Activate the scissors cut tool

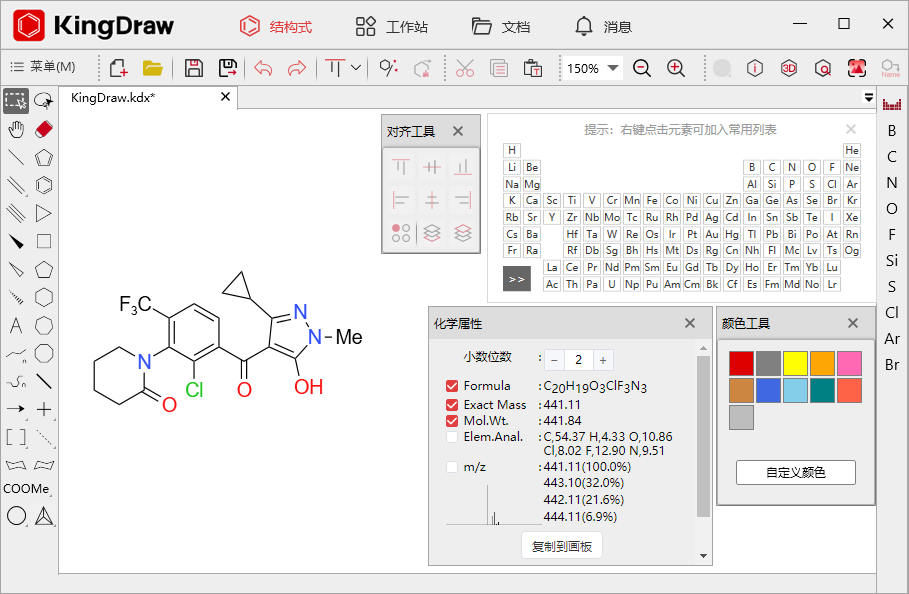(463, 68)
